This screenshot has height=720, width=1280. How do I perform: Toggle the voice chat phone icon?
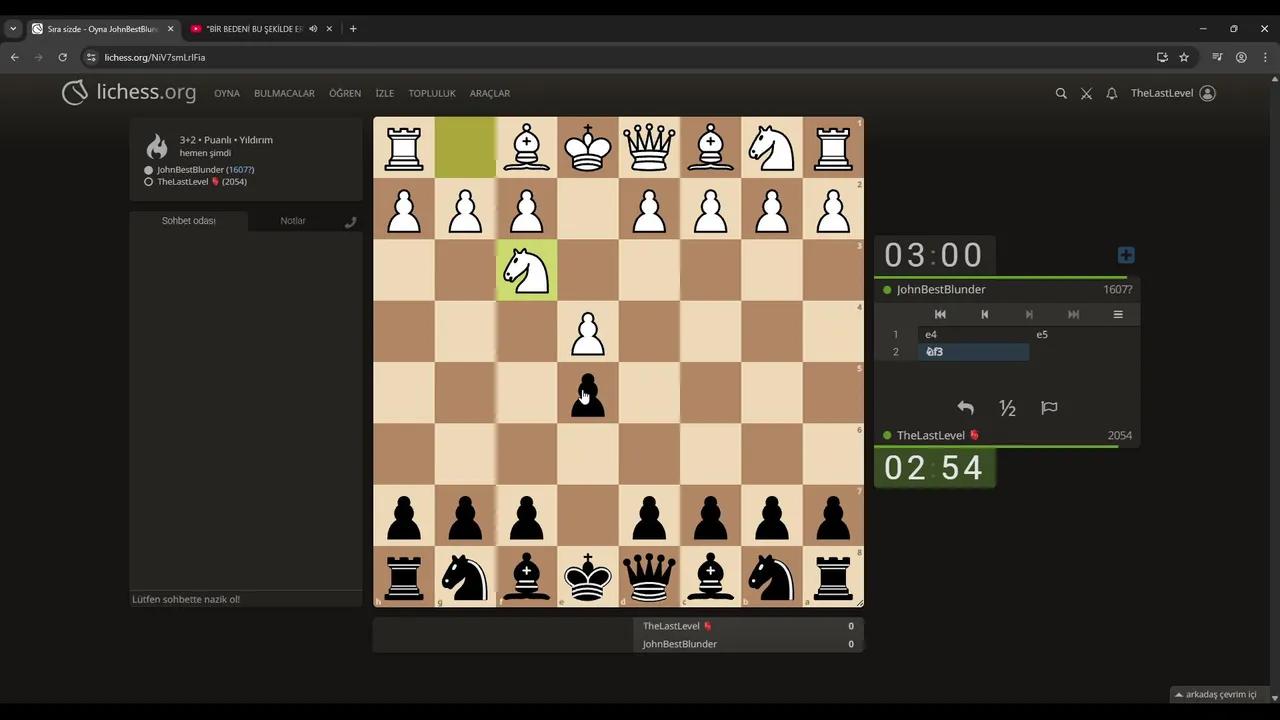pyautogui.click(x=350, y=222)
